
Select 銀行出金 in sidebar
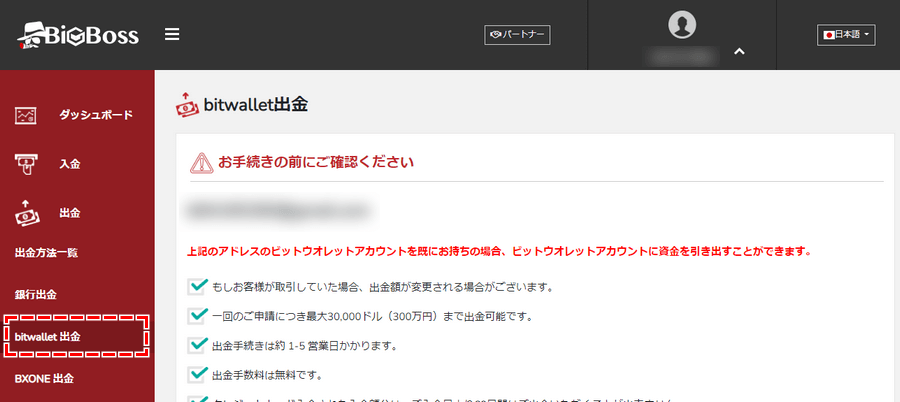(x=36, y=295)
